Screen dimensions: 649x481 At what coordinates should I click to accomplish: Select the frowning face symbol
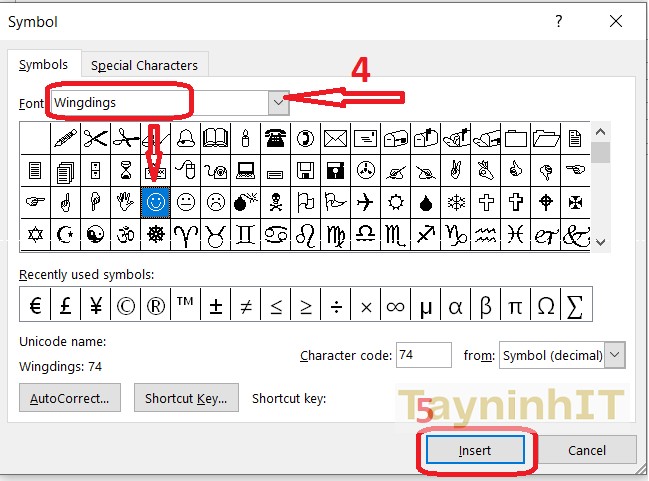click(x=215, y=202)
